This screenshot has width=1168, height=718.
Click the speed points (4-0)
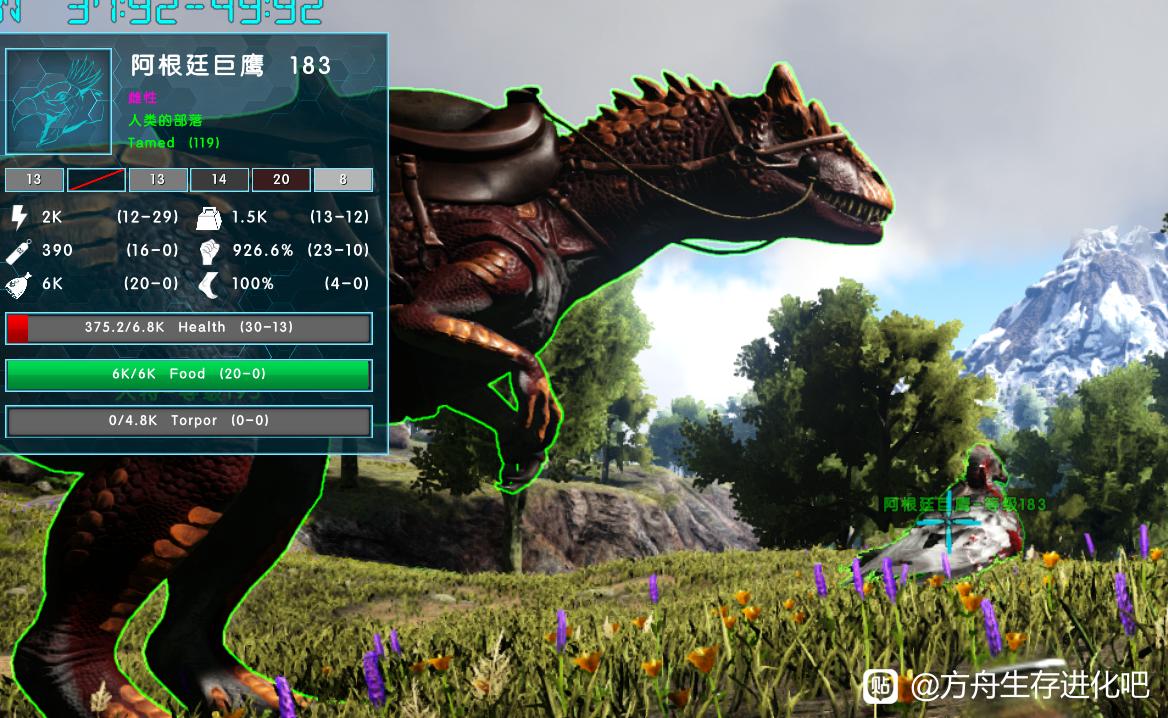(x=346, y=284)
